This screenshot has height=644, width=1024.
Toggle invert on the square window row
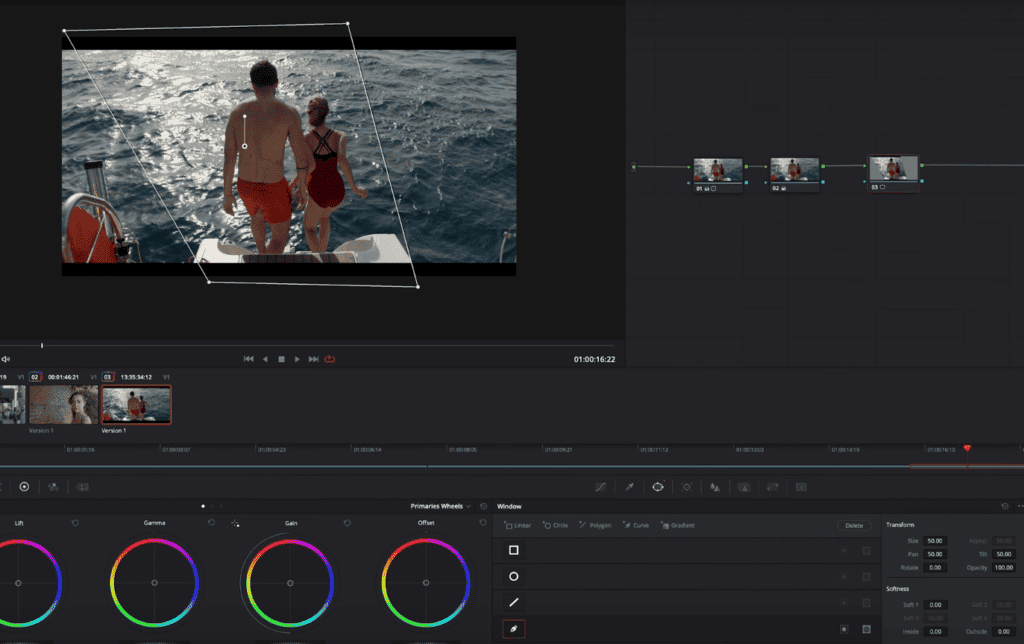point(844,551)
